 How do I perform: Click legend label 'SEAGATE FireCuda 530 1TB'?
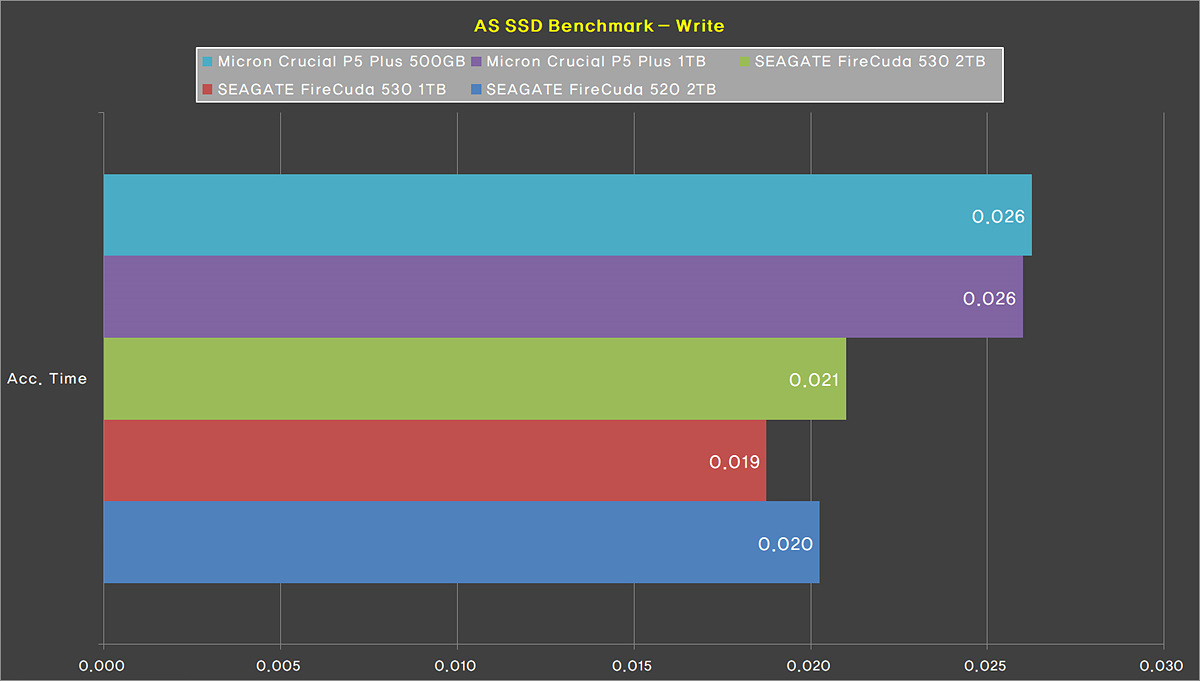pyautogui.click(x=332, y=89)
